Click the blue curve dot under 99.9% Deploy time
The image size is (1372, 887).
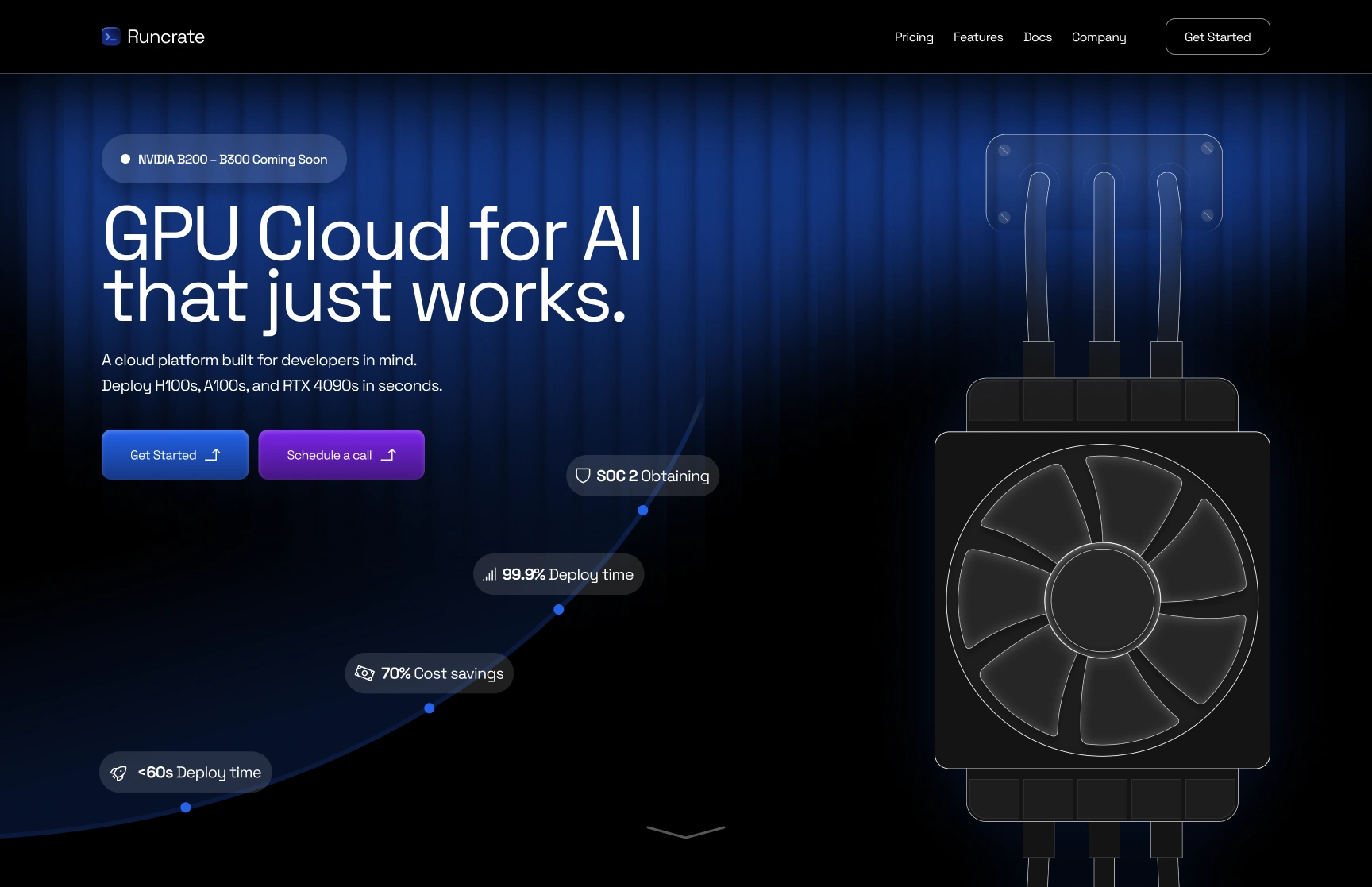coord(559,609)
